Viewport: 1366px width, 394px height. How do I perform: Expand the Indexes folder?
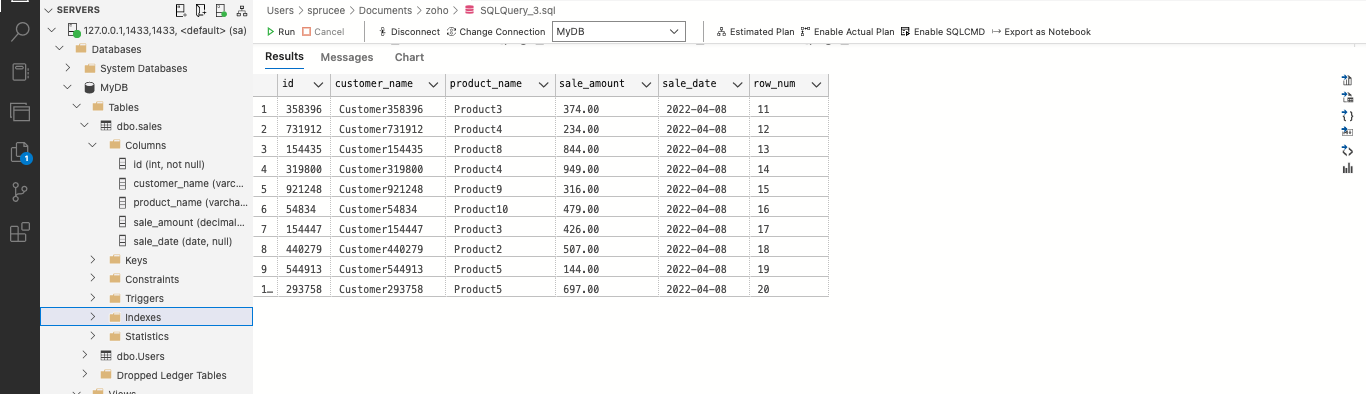tap(93, 317)
